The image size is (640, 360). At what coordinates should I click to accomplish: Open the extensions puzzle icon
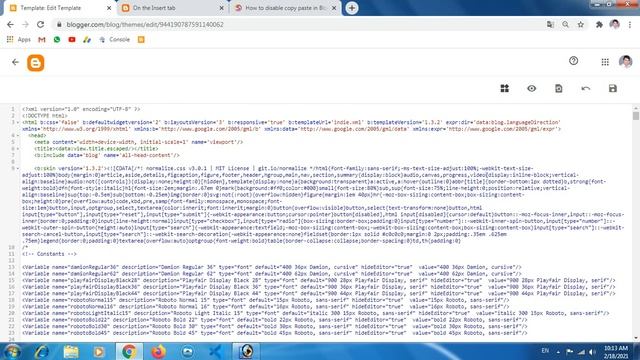599,24
